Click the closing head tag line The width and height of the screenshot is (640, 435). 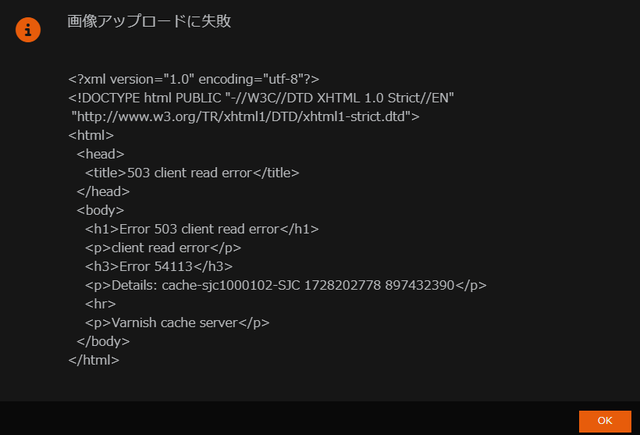pos(103,191)
